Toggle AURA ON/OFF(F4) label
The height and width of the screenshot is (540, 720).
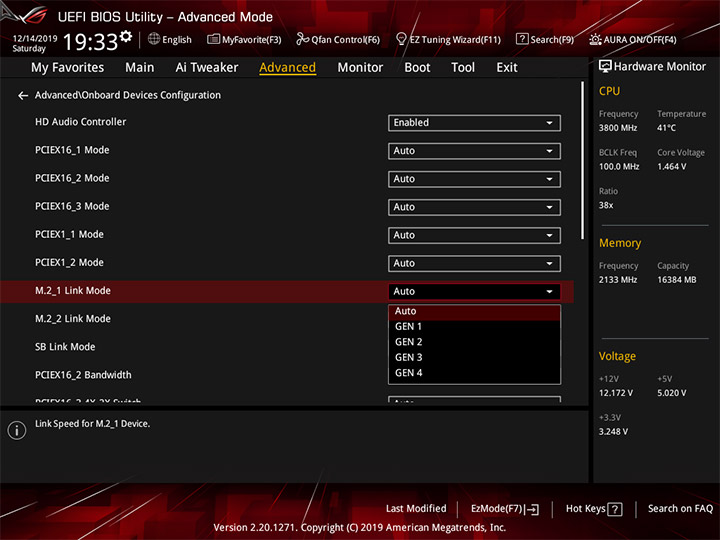640,40
